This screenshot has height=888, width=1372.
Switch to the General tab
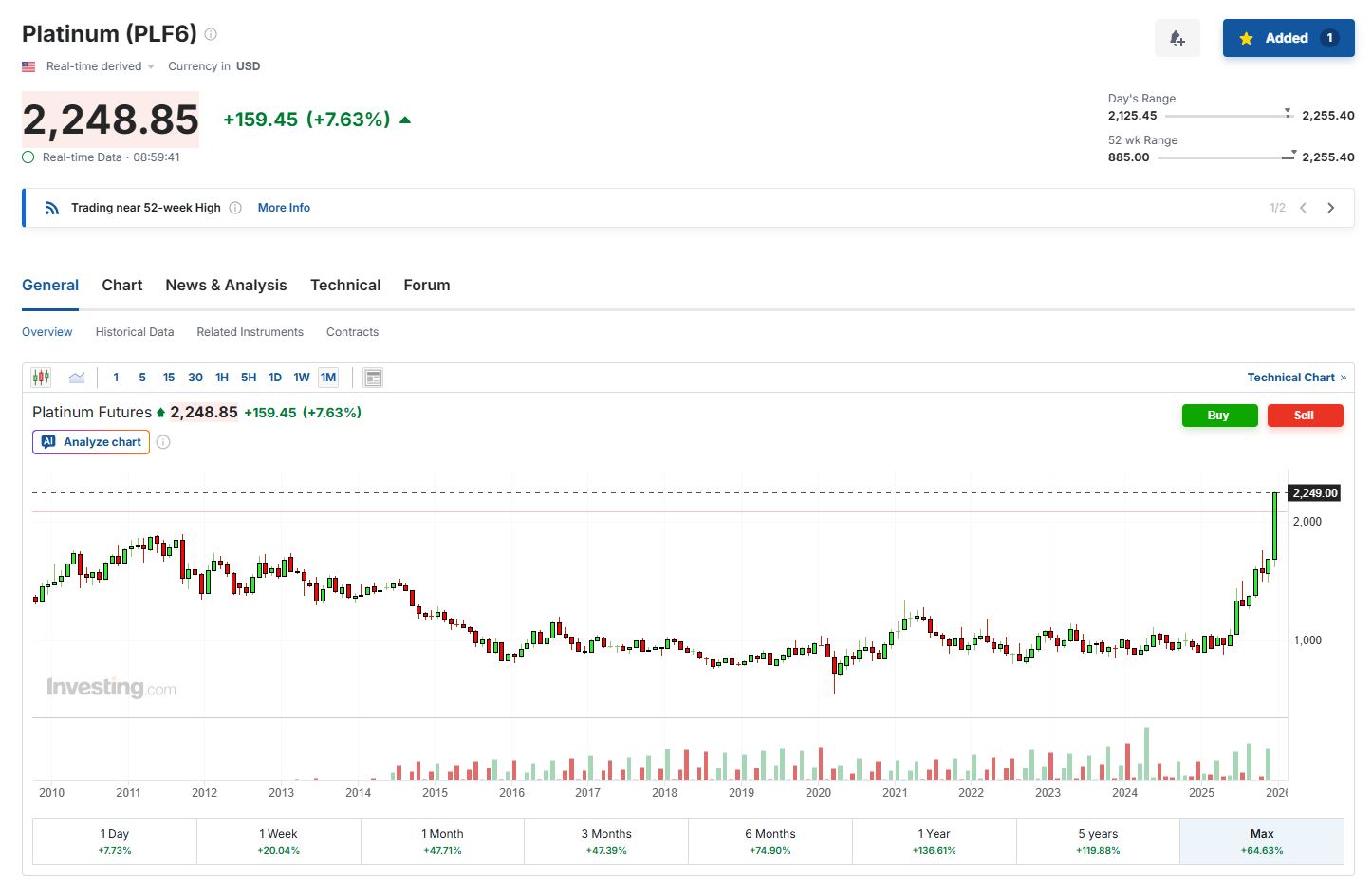coord(50,285)
